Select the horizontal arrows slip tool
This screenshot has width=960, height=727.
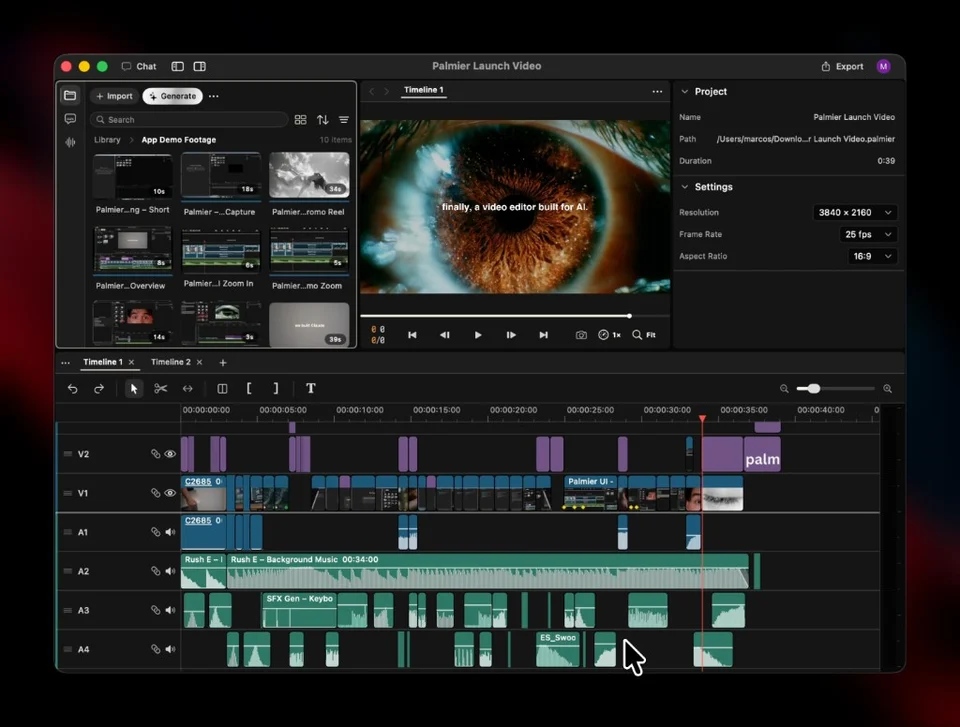(x=188, y=388)
